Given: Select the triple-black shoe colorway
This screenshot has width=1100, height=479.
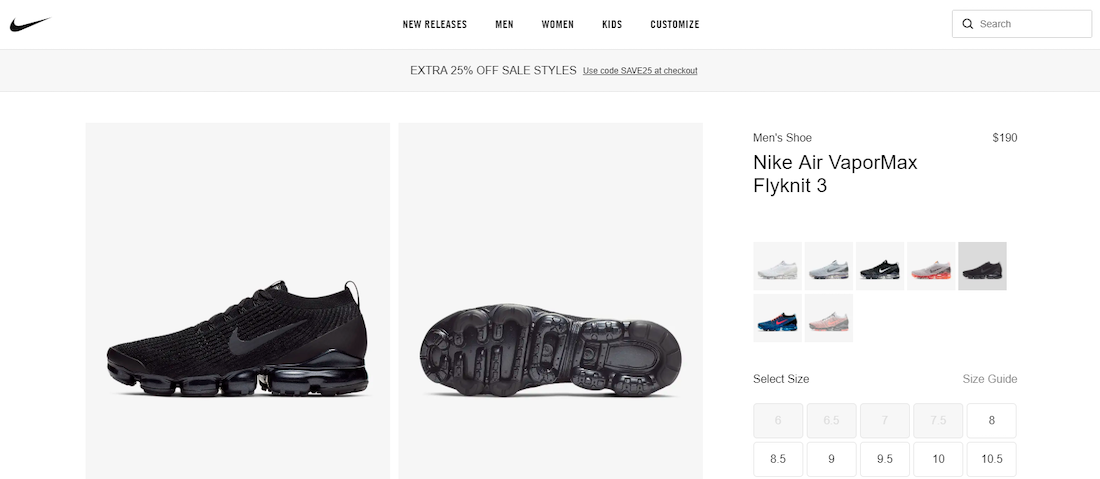Looking at the screenshot, I should (x=982, y=266).
